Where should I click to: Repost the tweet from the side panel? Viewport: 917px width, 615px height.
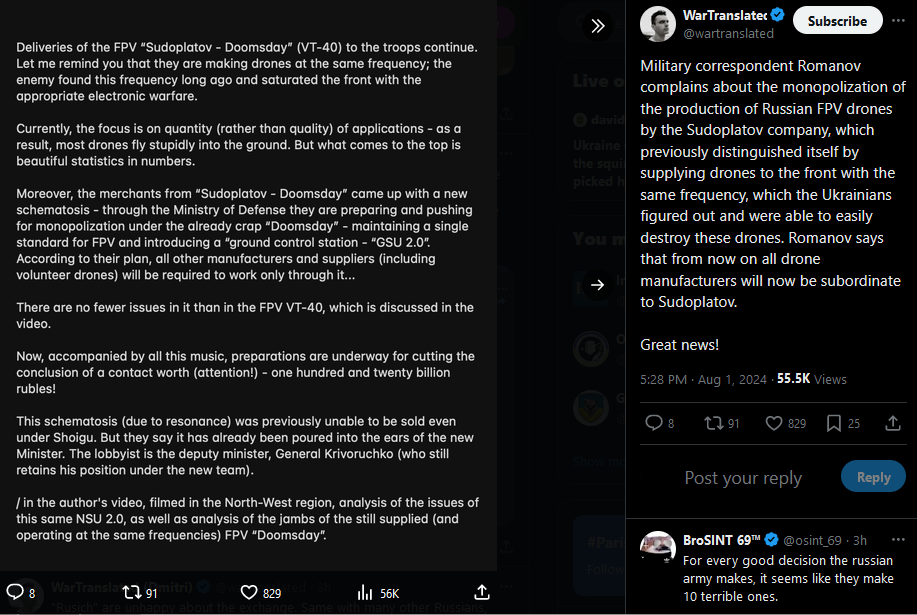click(714, 423)
